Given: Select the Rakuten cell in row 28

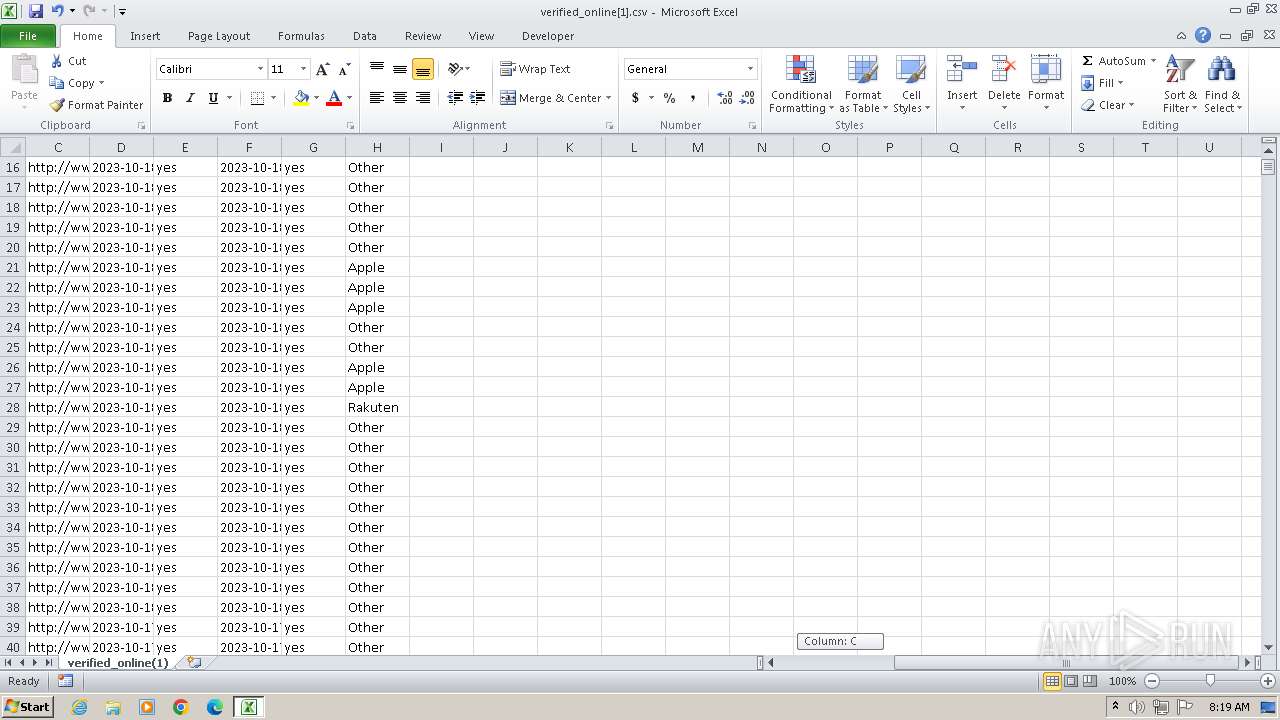Looking at the screenshot, I should 377,407.
